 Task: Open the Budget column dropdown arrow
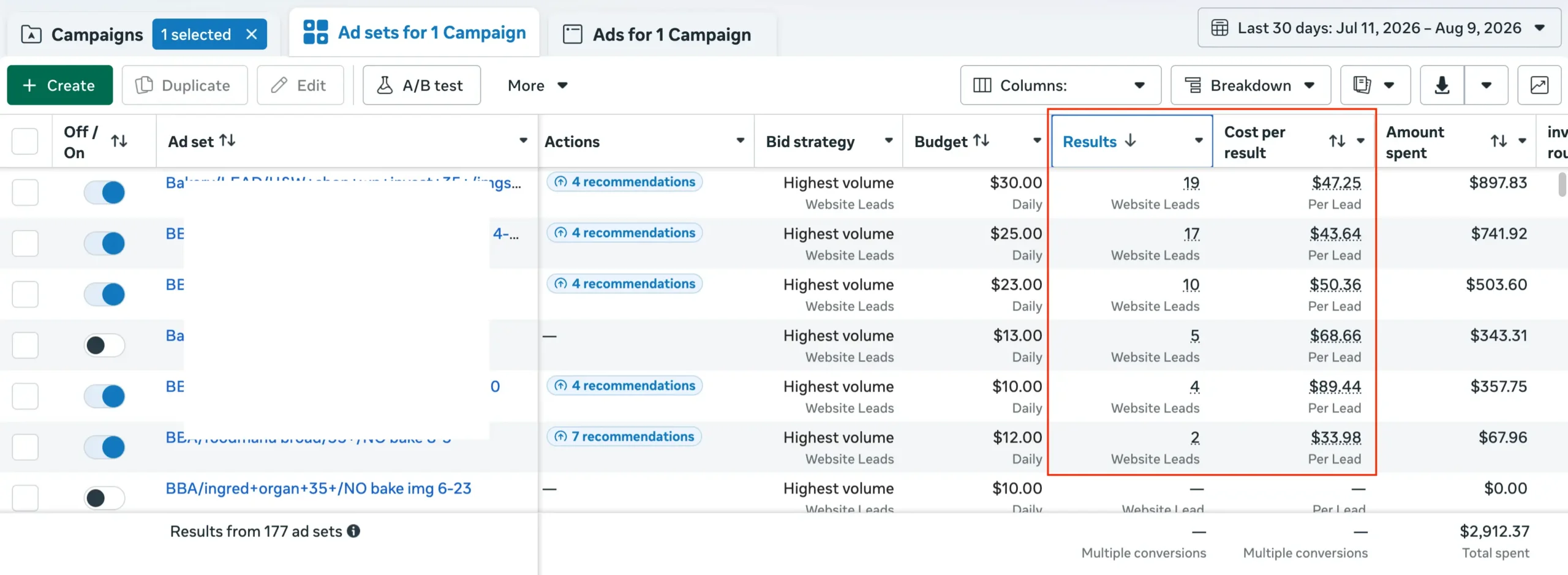[x=1036, y=141]
